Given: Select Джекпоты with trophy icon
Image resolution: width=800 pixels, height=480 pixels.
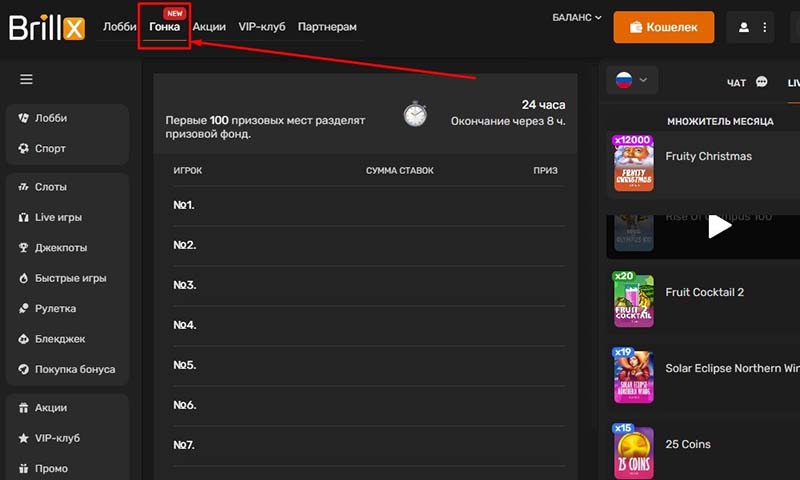Looking at the screenshot, I should (x=60, y=247).
